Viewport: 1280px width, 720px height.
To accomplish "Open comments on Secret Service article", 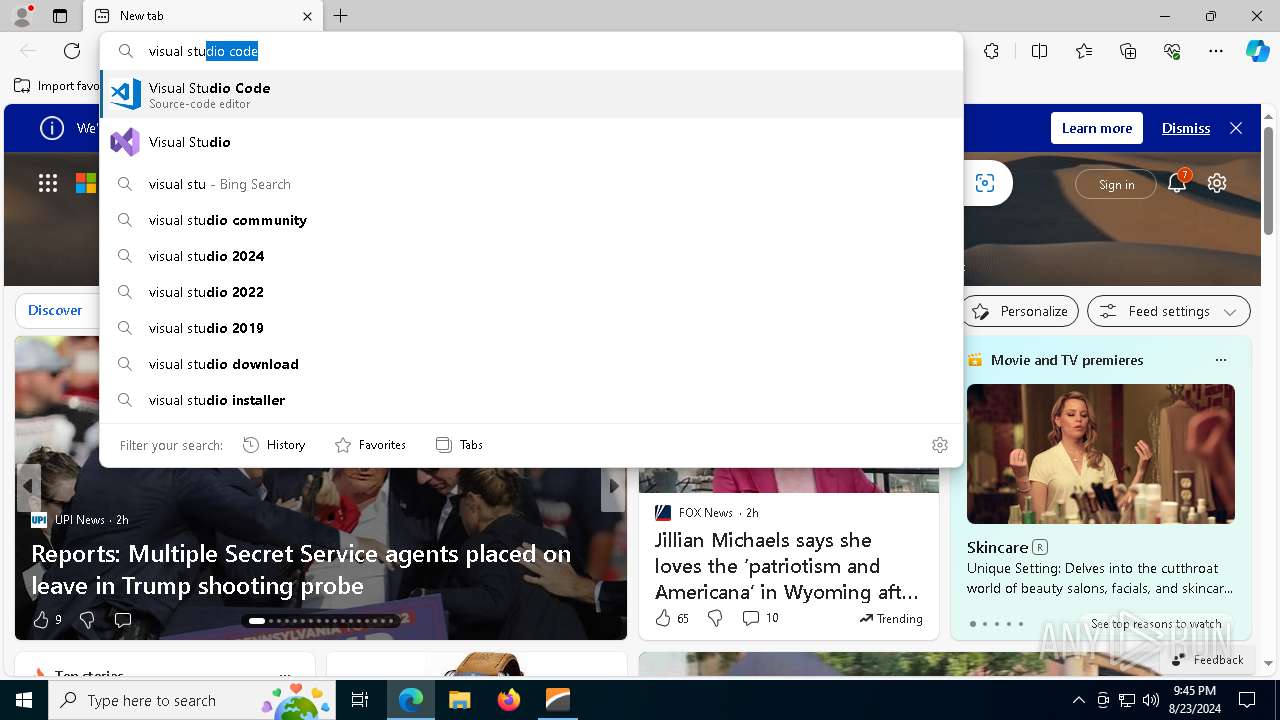I will pos(123,620).
